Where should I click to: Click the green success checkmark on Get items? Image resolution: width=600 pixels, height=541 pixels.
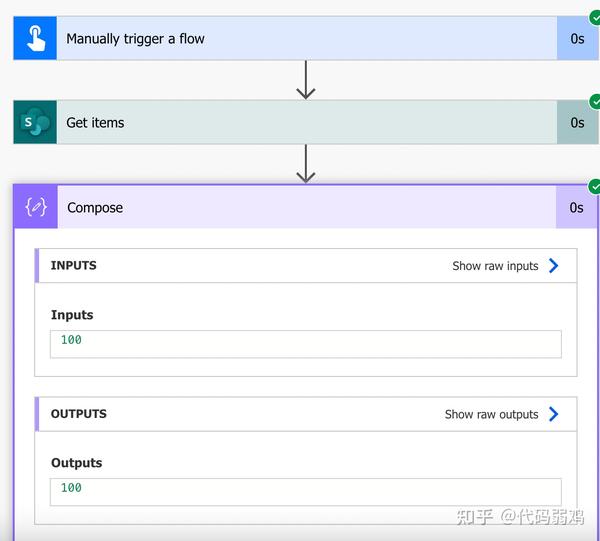pos(594,101)
